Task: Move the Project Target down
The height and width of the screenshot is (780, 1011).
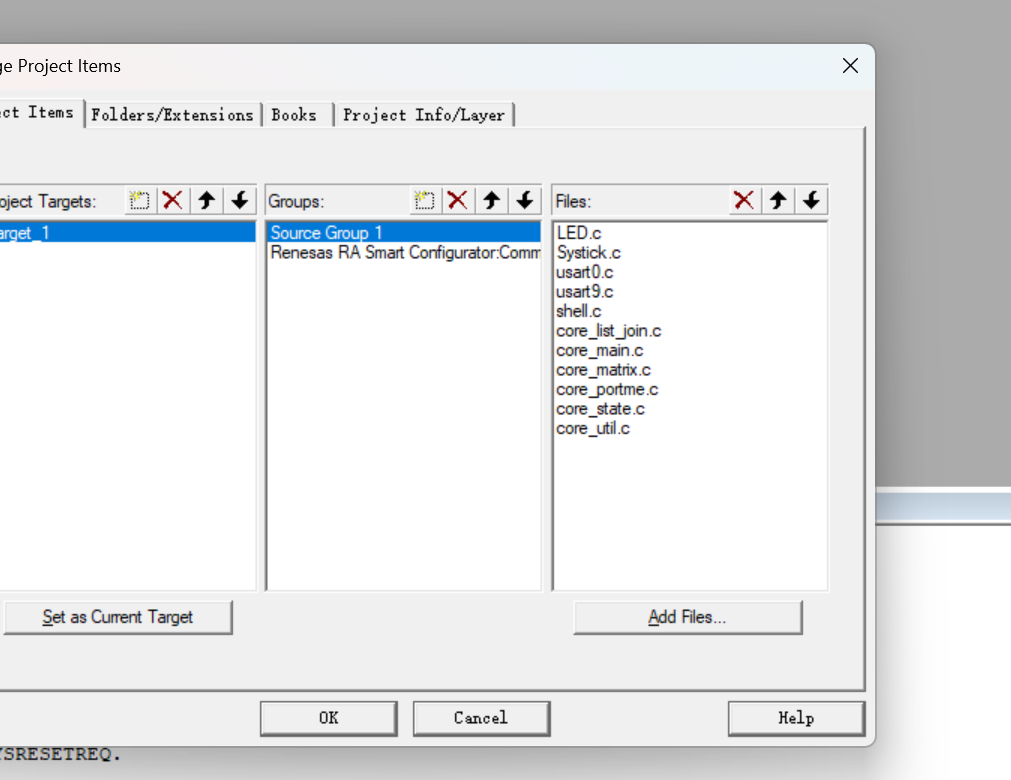Action: (240, 200)
